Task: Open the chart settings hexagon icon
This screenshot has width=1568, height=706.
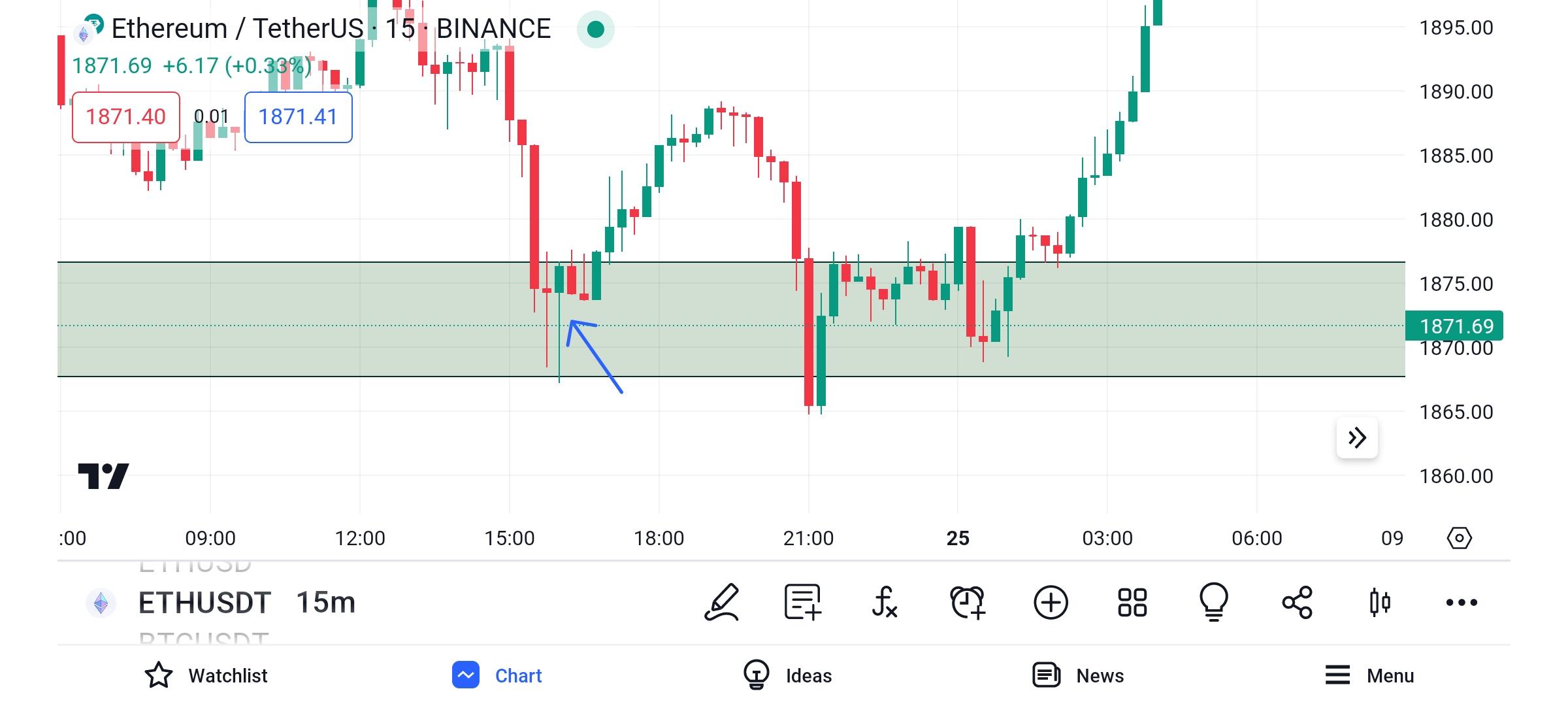Action: click(x=1459, y=538)
